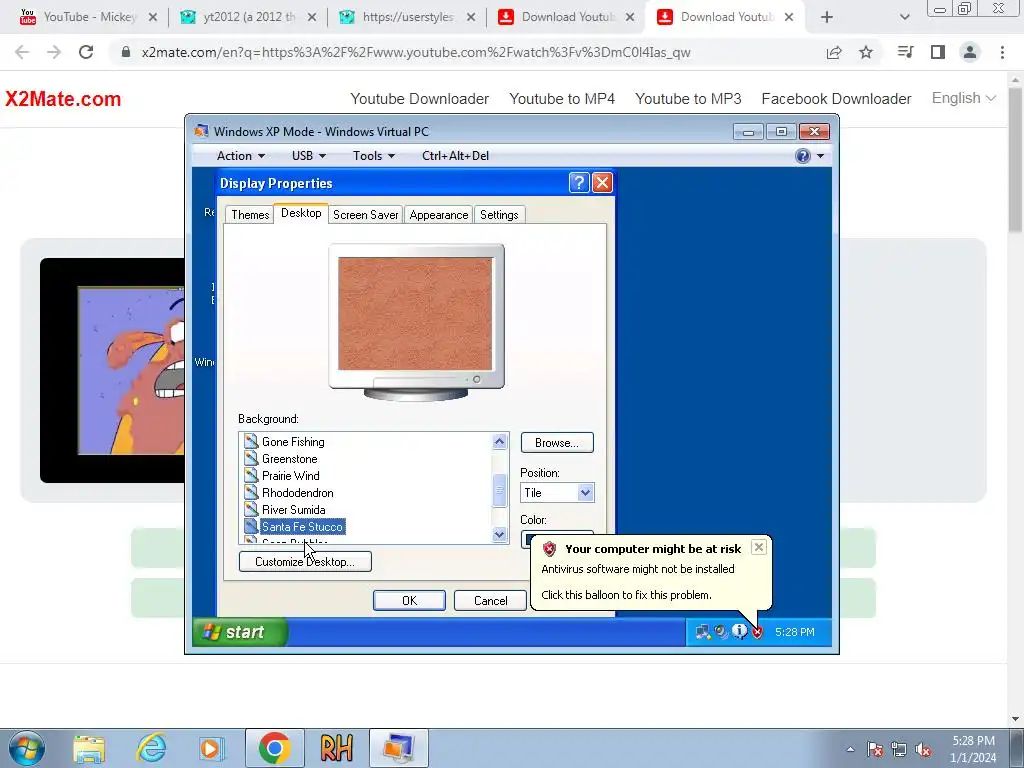Open the tab search chevron
Screen dimensions: 1024x768
(x=904, y=17)
